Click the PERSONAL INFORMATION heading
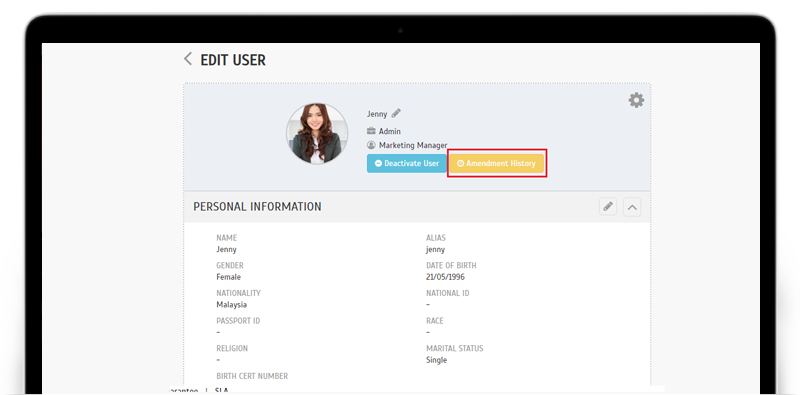 (x=257, y=207)
